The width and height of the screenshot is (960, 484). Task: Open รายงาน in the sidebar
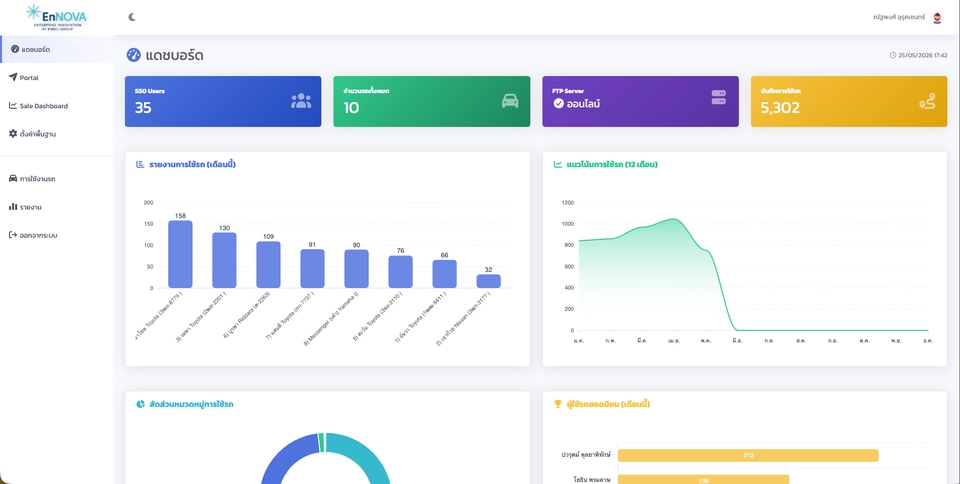[56, 207]
